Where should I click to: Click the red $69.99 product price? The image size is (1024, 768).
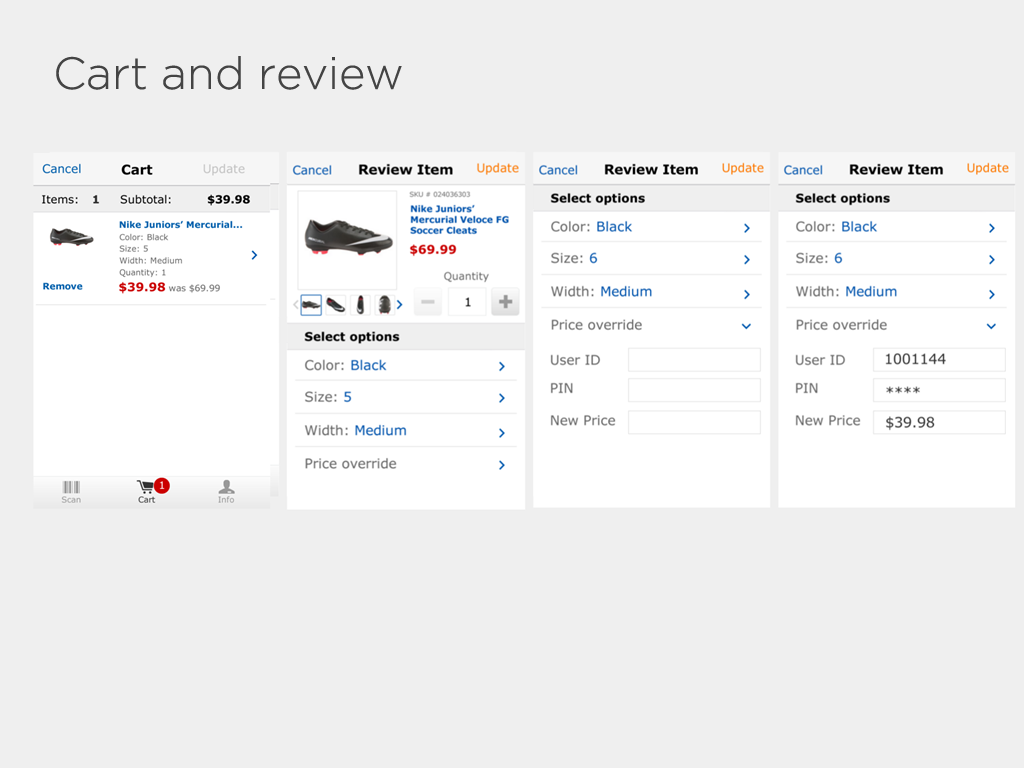tap(433, 249)
